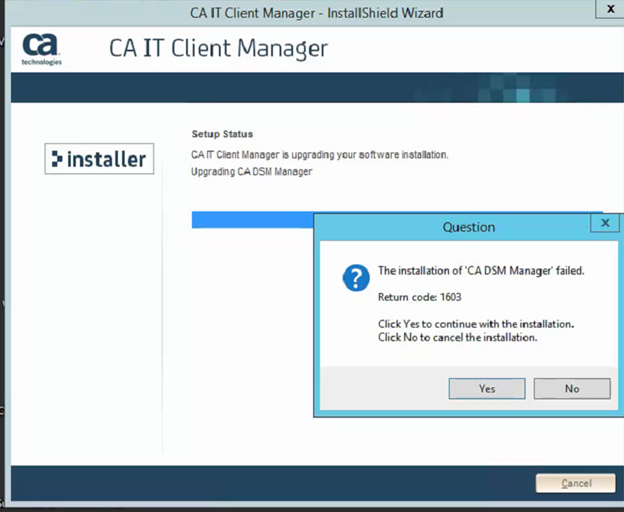This screenshot has width=624, height=512.
Task: Click the CA Technologies logo
Action: click(41, 49)
